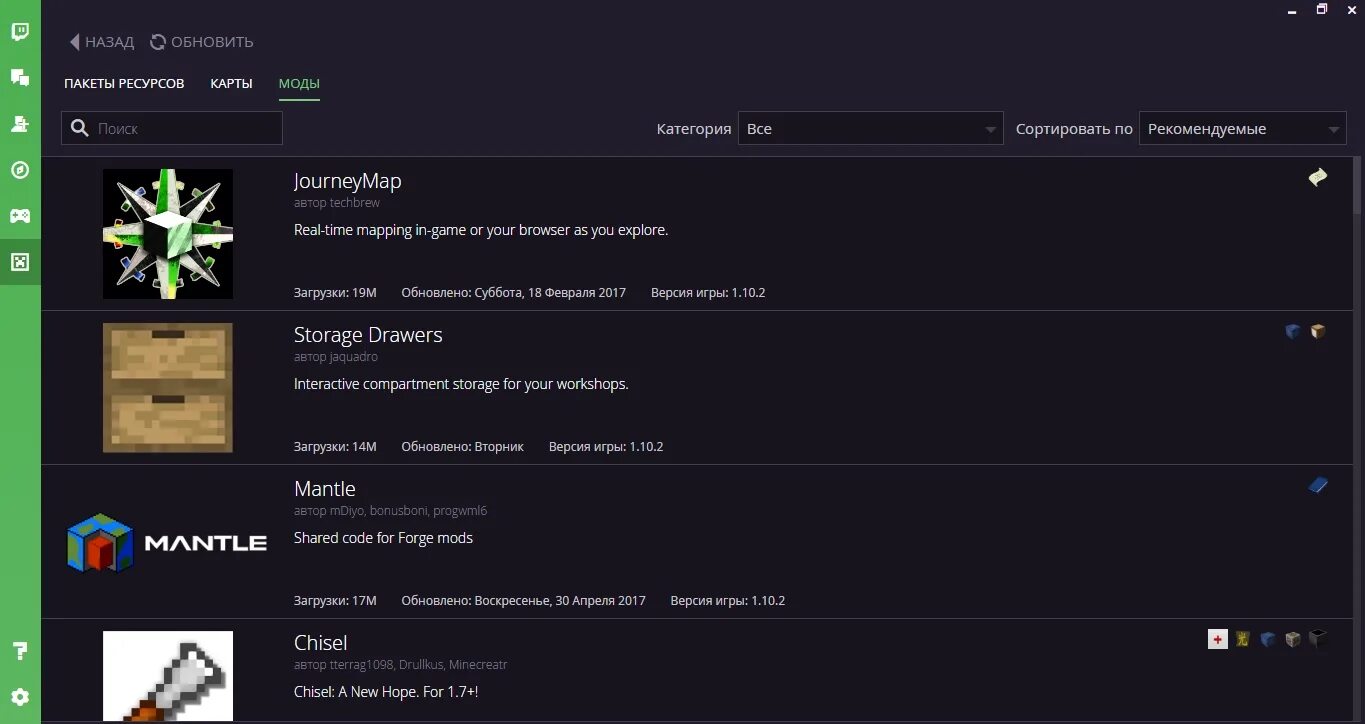1365x724 pixels.
Task: Switch to the КАРТЫ tab
Action: (x=231, y=83)
